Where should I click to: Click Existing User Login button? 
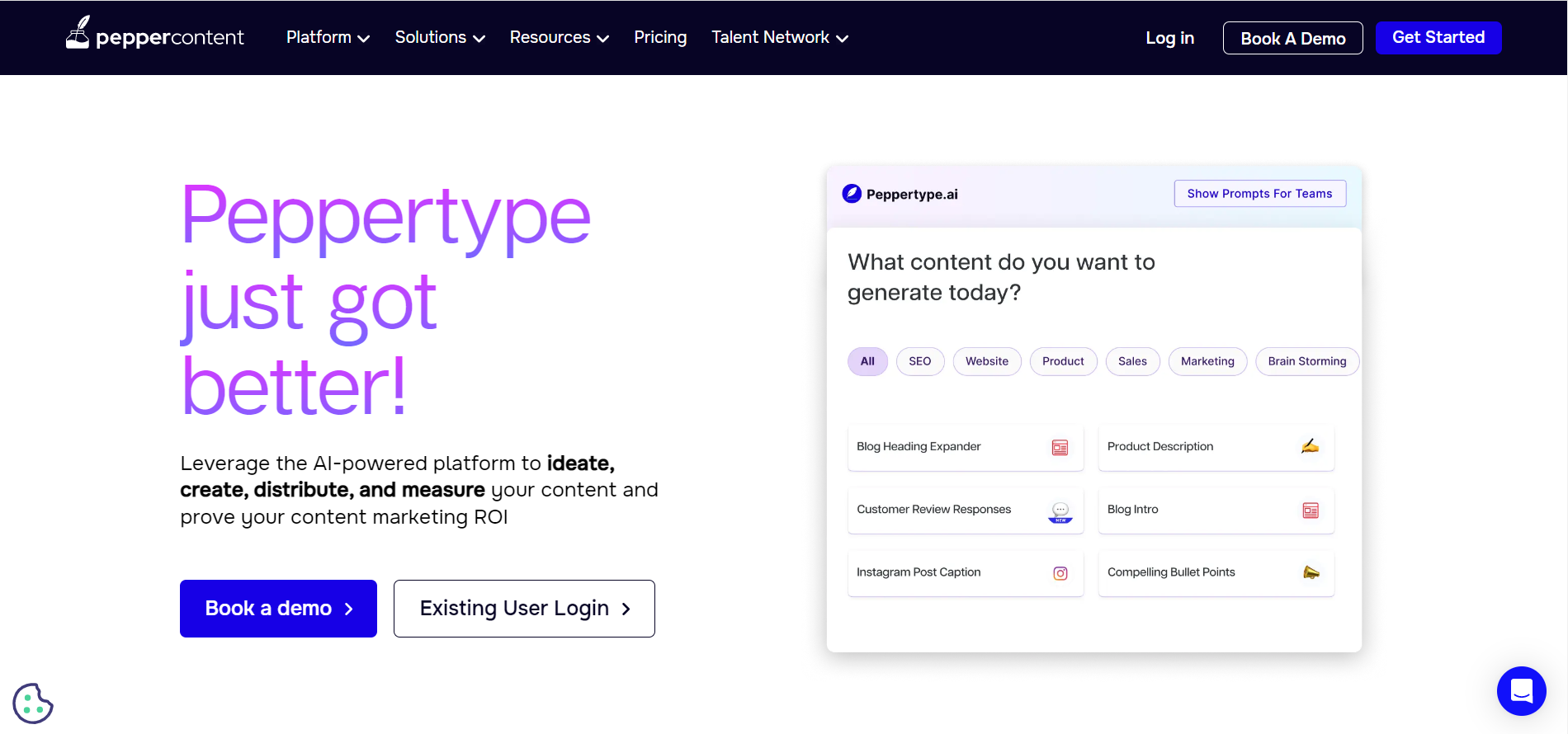coord(524,609)
